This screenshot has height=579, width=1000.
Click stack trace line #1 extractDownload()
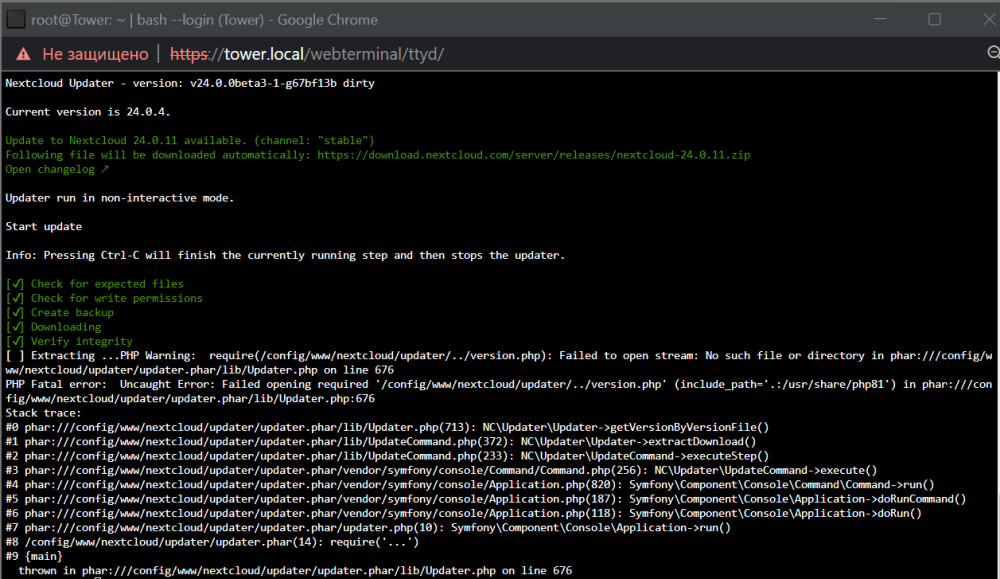point(381,442)
